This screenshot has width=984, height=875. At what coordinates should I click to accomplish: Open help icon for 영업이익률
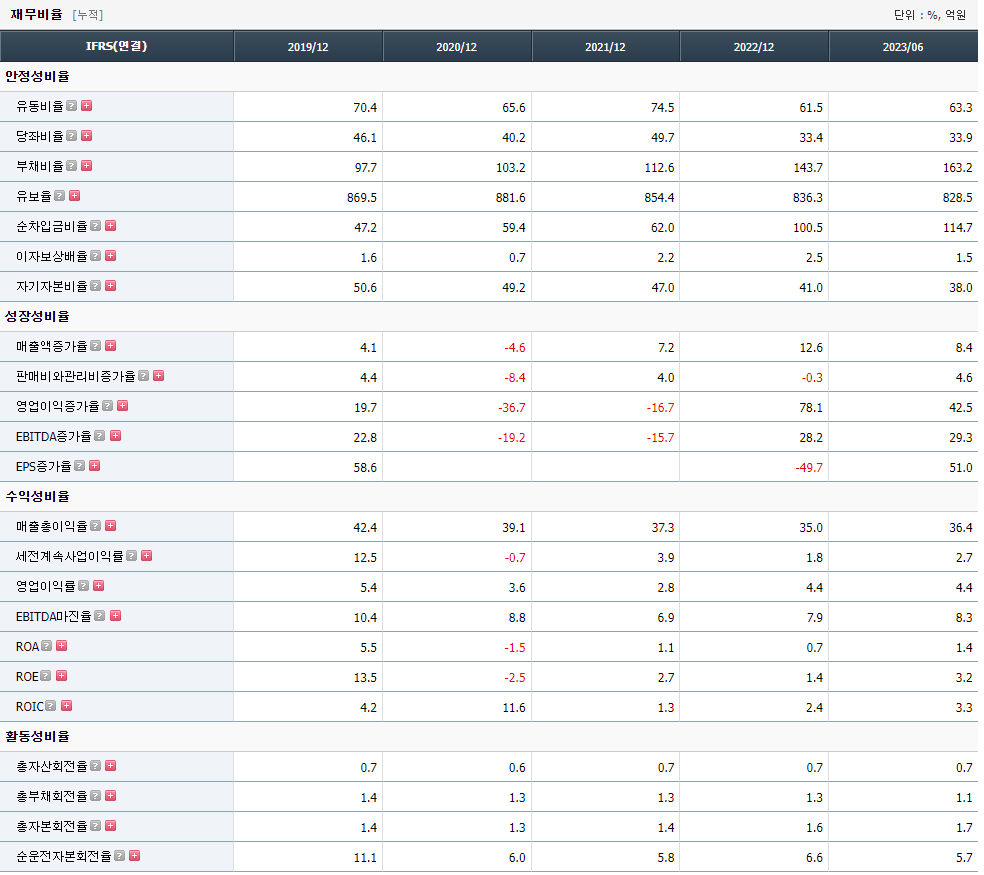(x=83, y=586)
